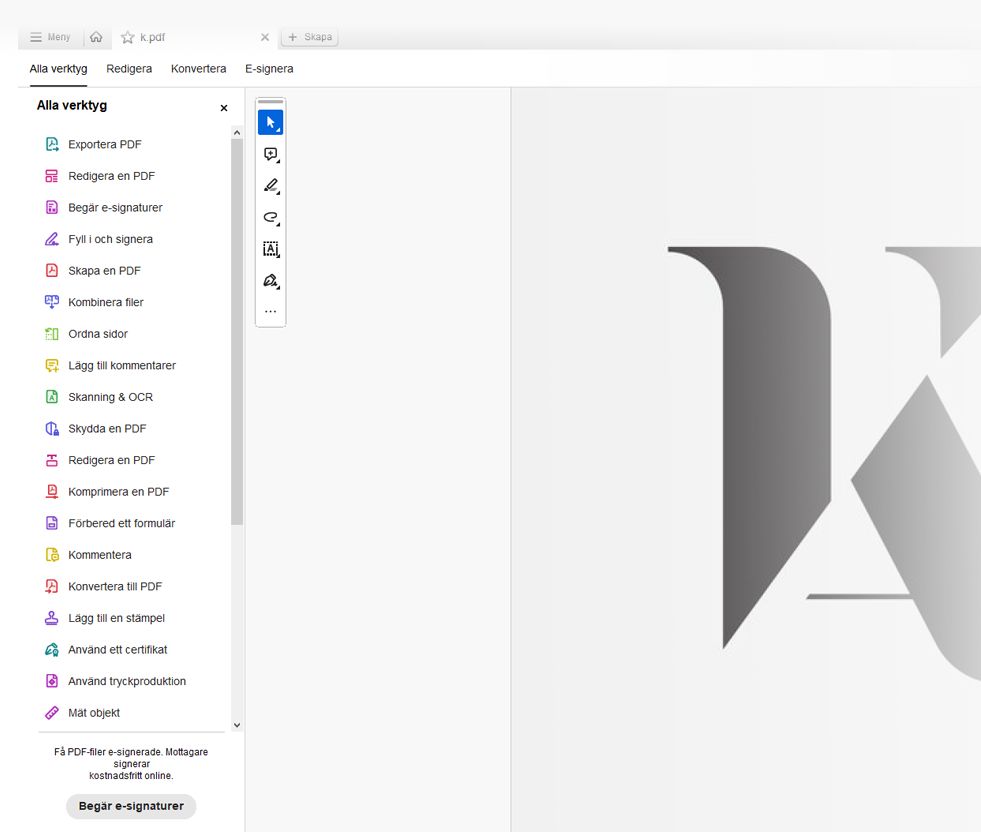Select the freehand draw lasso tool
Image resolution: width=981 pixels, height=832 pixels.
coord(270,217)
